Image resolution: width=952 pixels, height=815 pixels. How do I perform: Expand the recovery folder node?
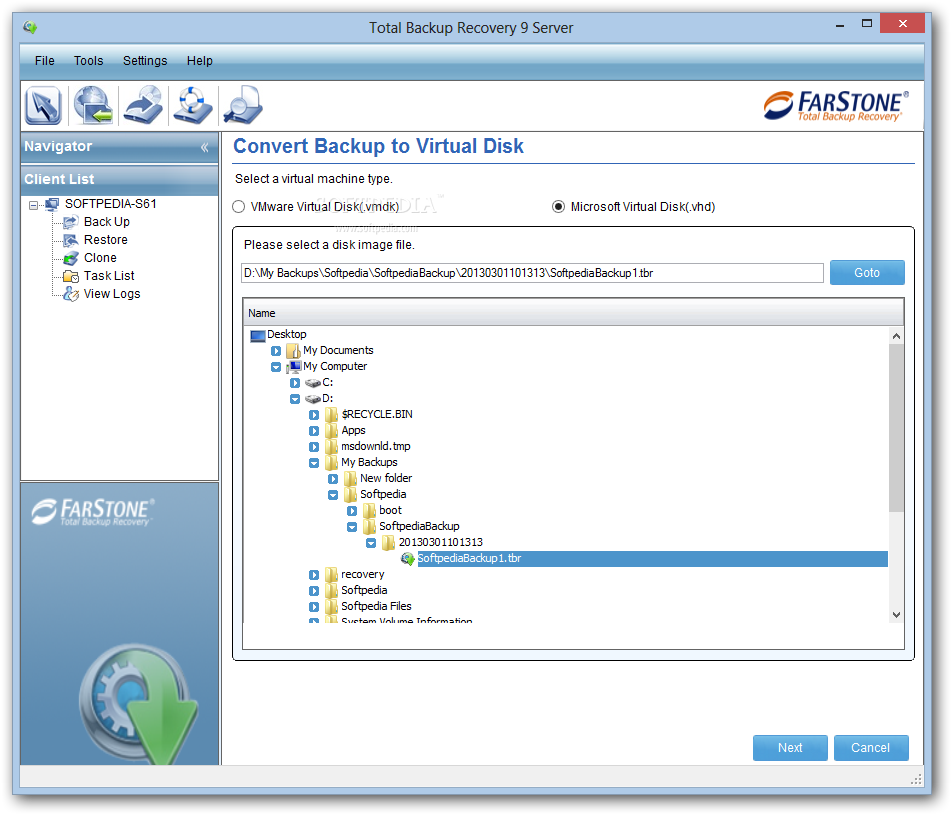[314, 575]
